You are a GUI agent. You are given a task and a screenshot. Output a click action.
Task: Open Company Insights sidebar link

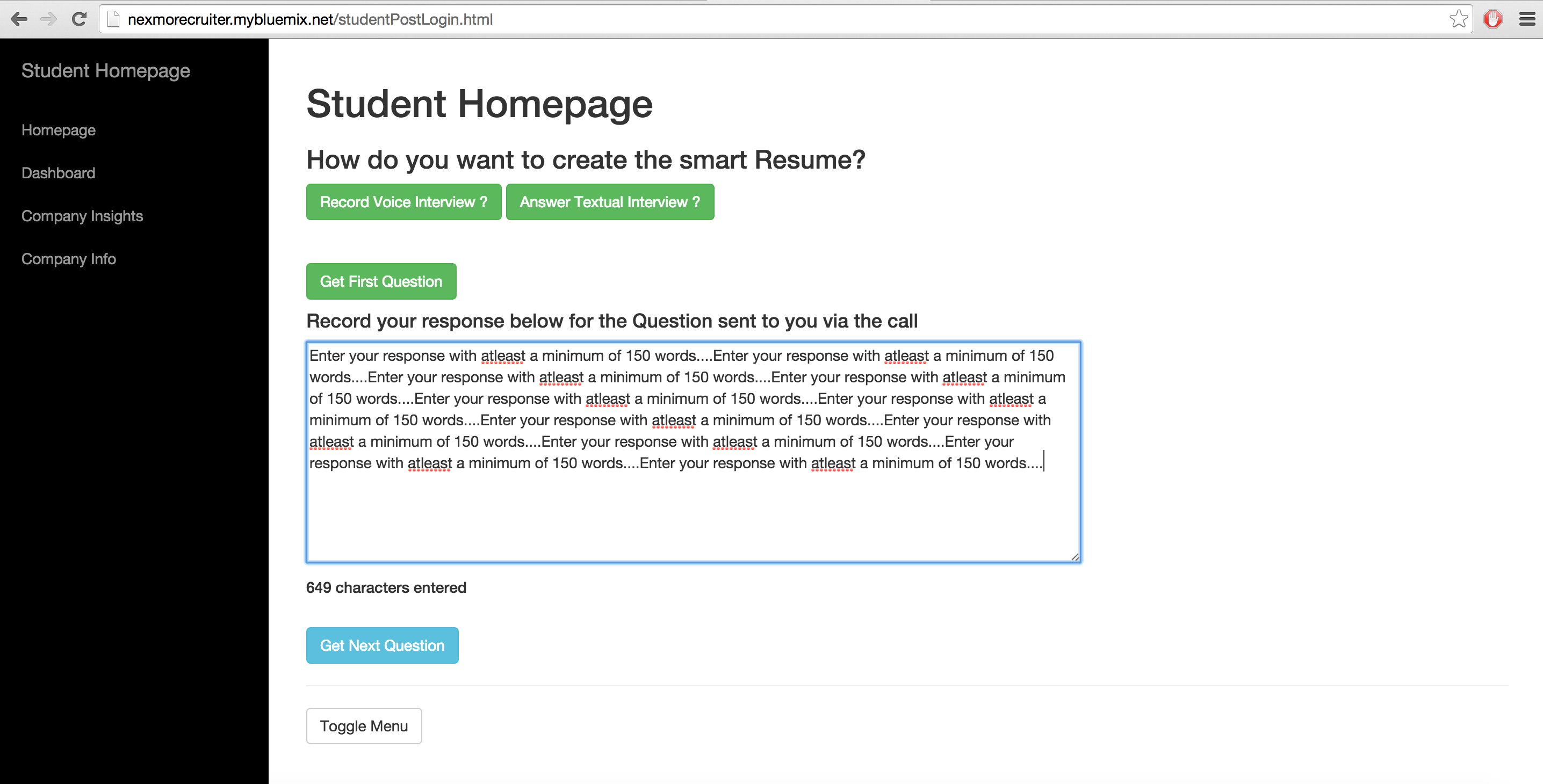82,216
